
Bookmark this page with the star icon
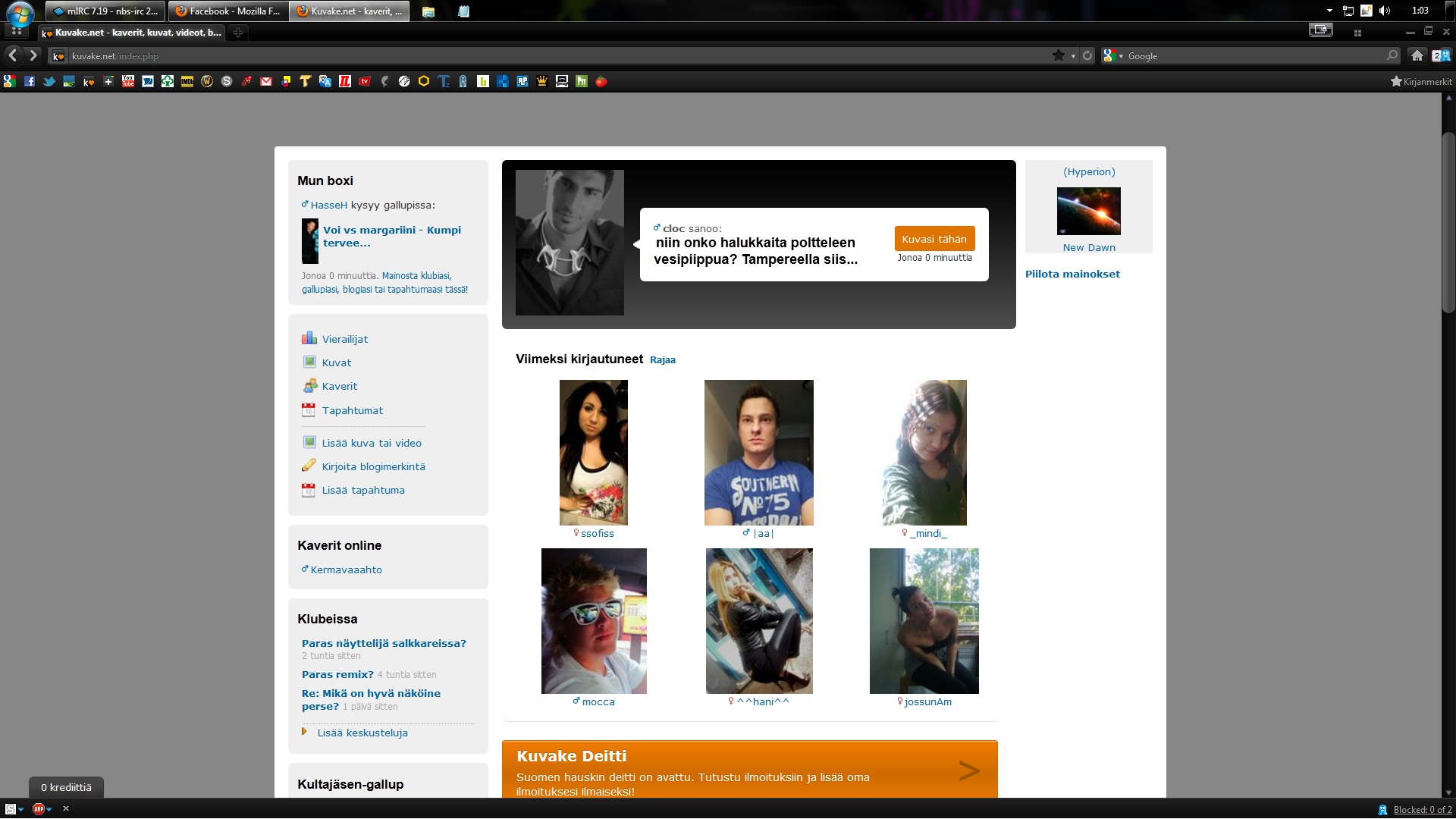click(1059, 55)
